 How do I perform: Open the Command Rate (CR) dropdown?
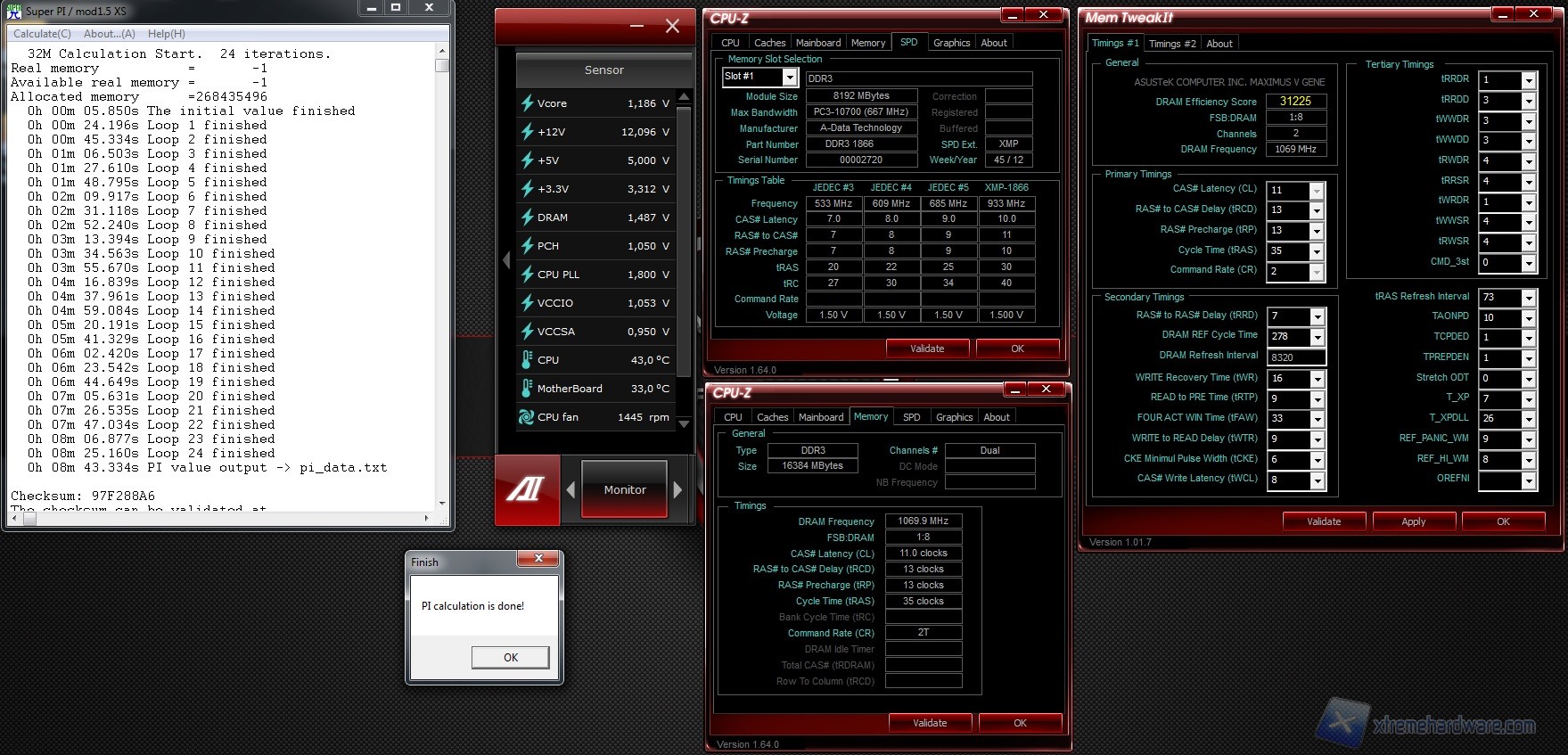click(x=1316, y=272)
